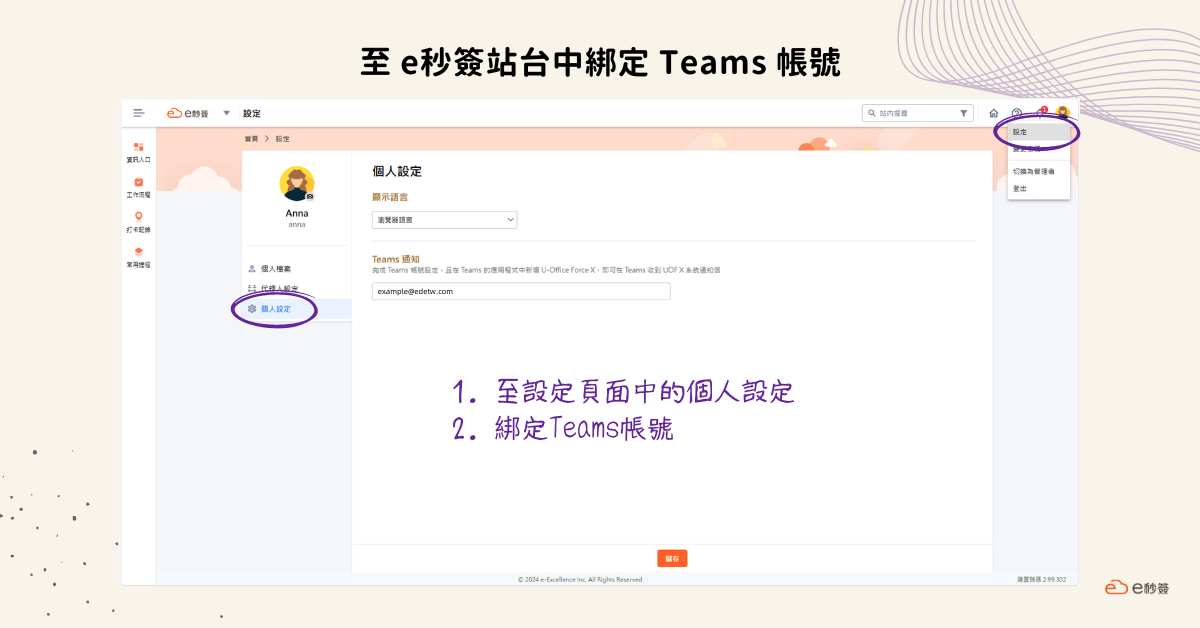Click the camera icon on Anna's photo
The image size is (1200, 628).
(x=310, y=197)
